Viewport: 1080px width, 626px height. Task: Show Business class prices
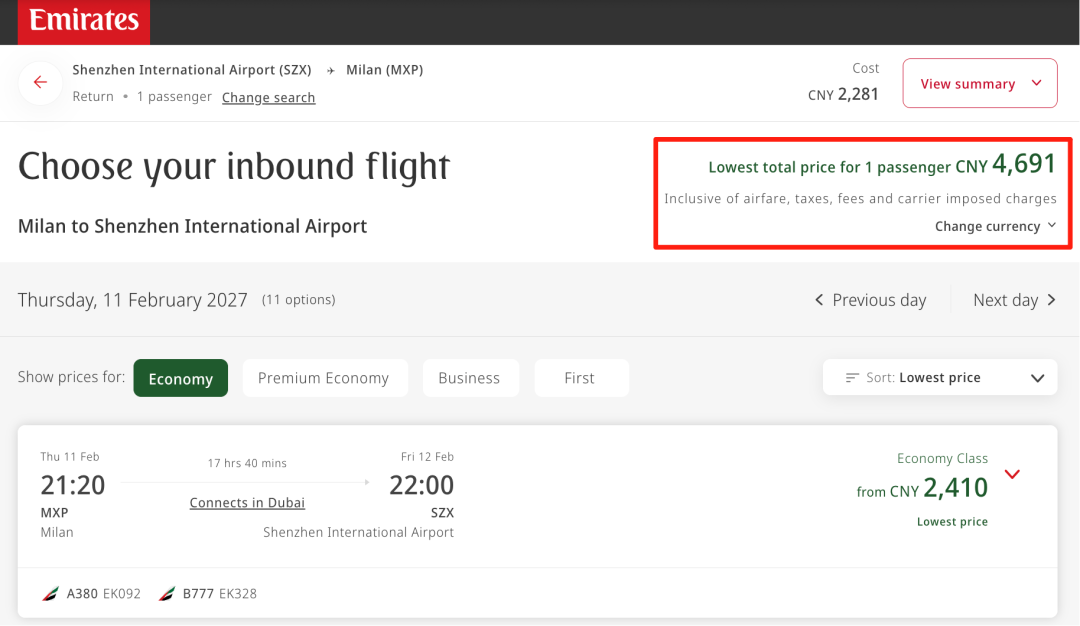(469, 378)
